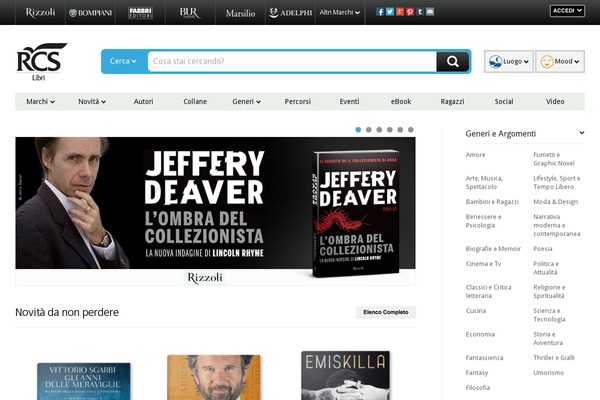Select the third carousel slide dot
The height and width of the screenshot is (400, 600).
(379, 130)
